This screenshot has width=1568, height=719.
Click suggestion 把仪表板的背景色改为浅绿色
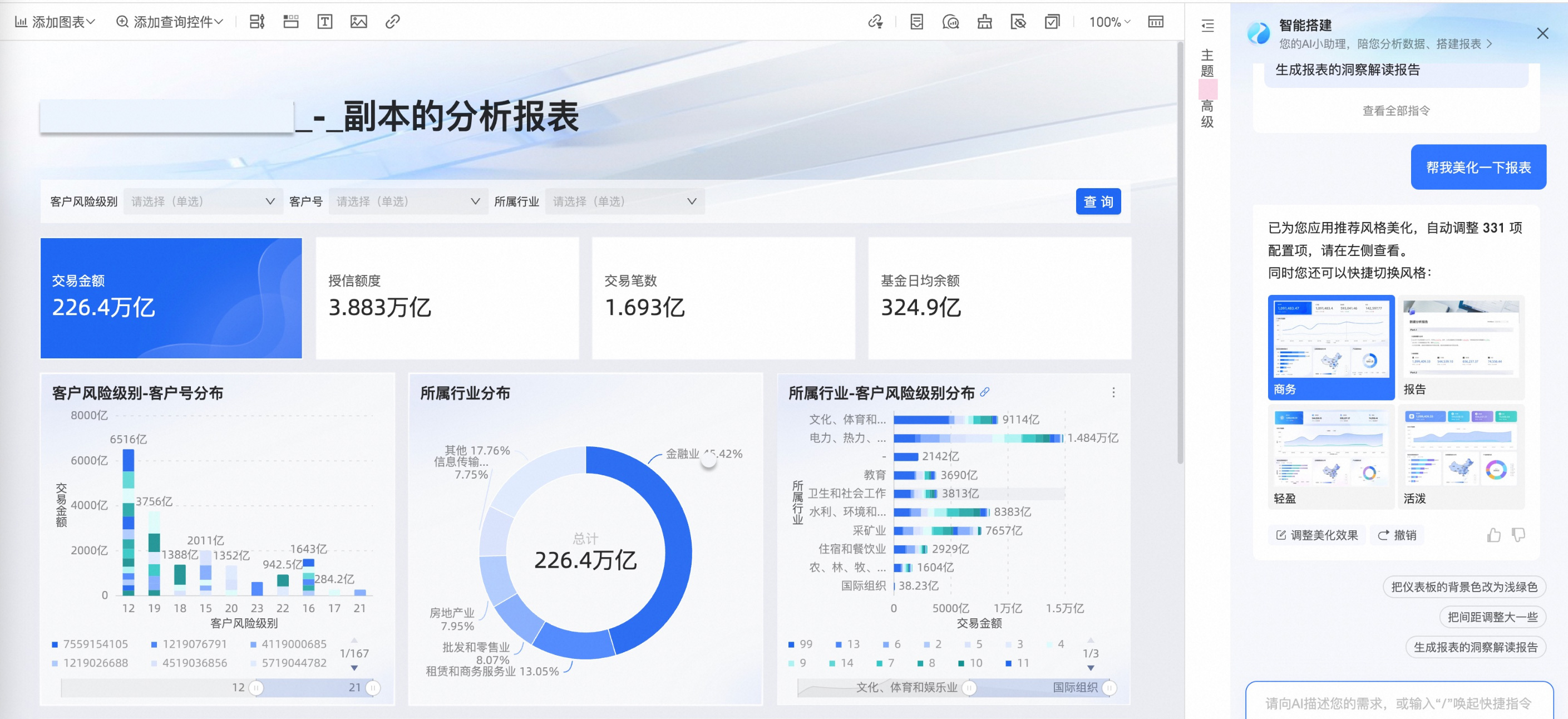[x=1464, y=587]
